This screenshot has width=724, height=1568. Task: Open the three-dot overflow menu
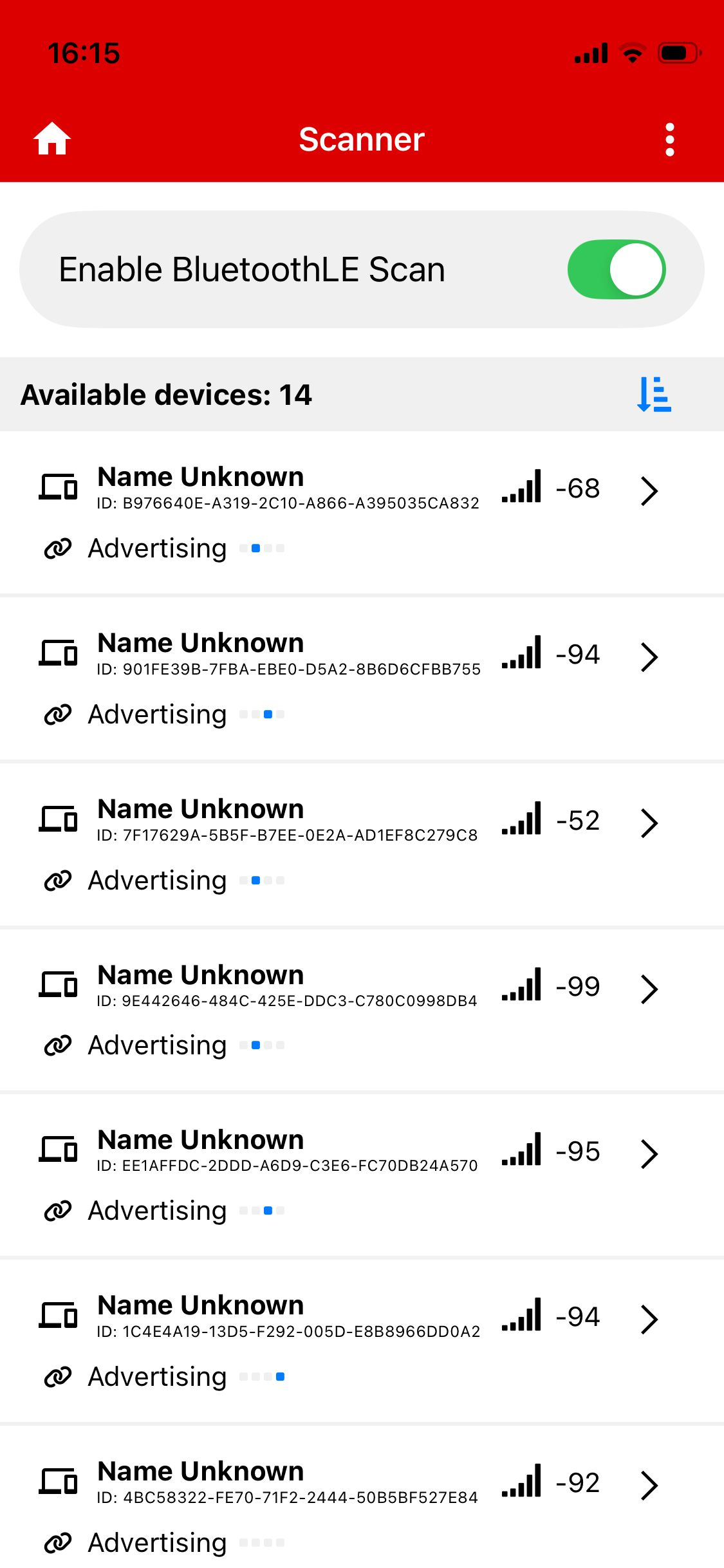click(x=670, y=140)
